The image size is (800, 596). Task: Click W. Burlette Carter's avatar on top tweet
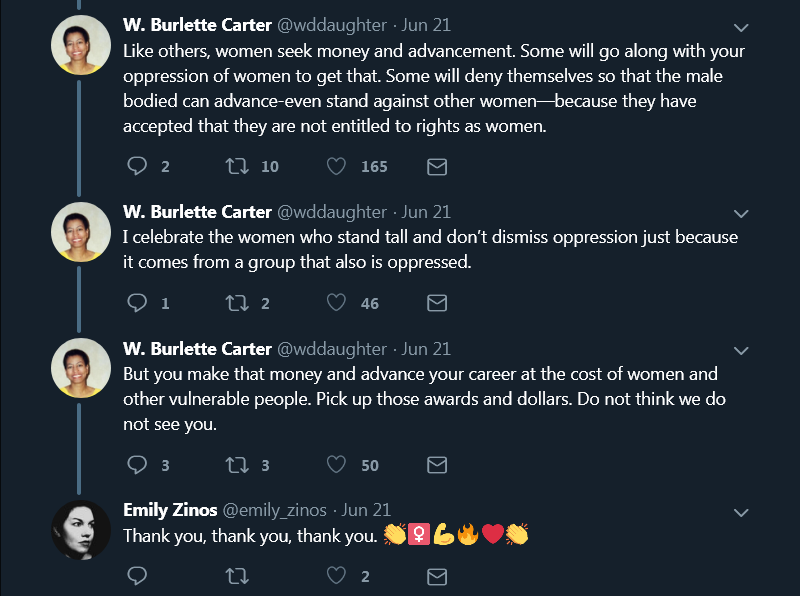pyautogui.click(x=80, y=44)
